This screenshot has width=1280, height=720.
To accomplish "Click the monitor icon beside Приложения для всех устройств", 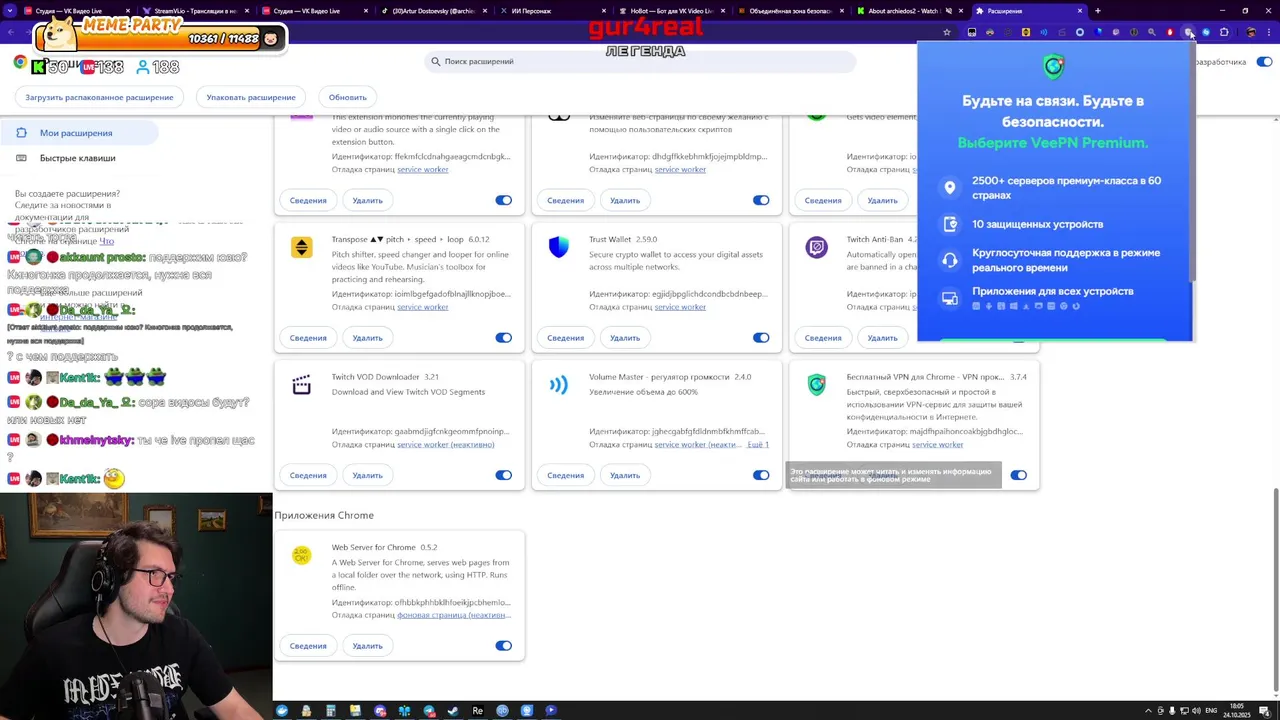I will point(950,298).
